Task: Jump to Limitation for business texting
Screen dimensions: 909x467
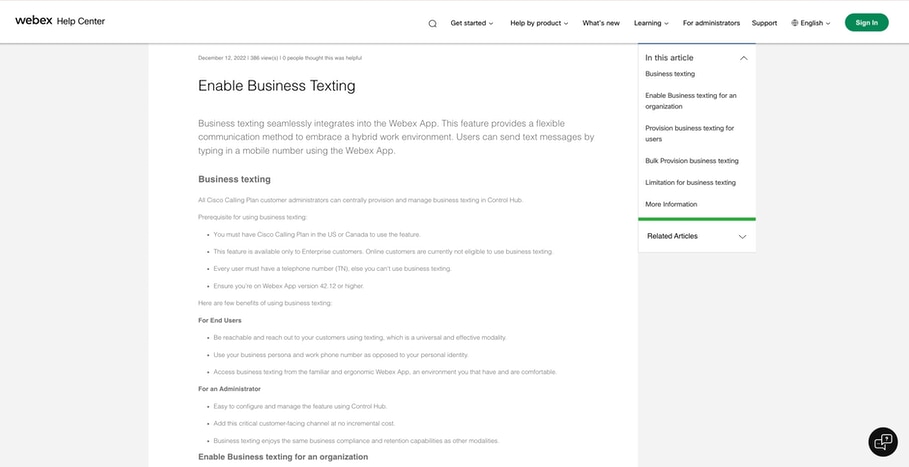Action: pos(690,183)
